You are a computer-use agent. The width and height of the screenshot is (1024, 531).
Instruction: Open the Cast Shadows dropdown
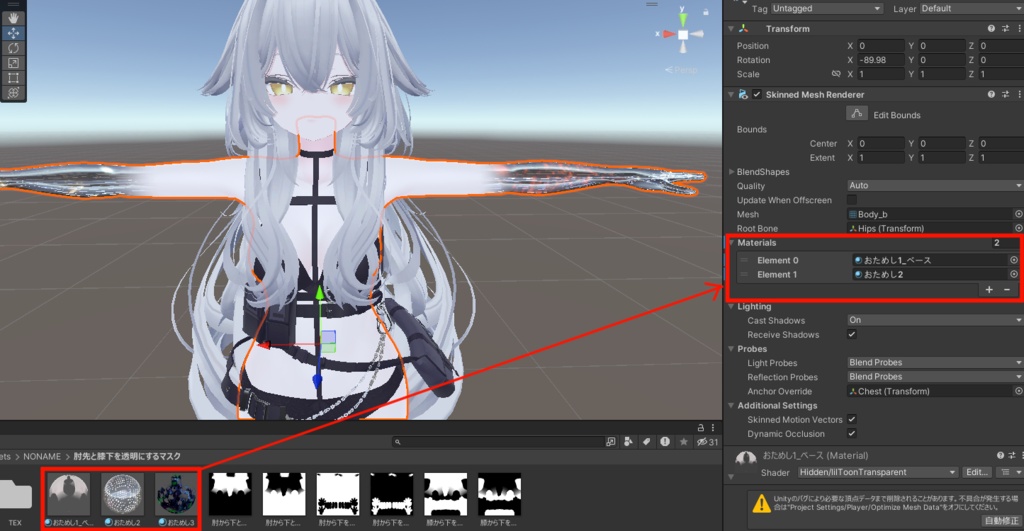pos(935,320)
